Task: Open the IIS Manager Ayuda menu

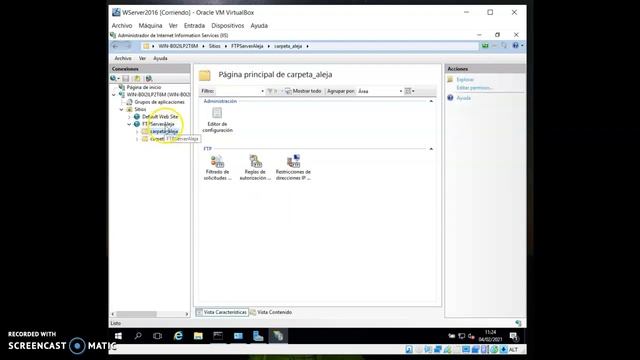Action: tap(160, 58)
